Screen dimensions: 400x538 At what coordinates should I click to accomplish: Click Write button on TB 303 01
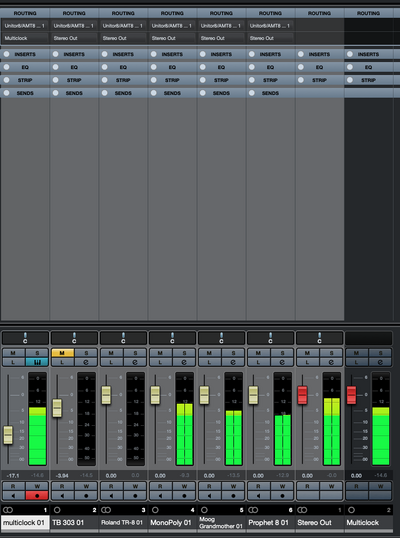(86, 486)
